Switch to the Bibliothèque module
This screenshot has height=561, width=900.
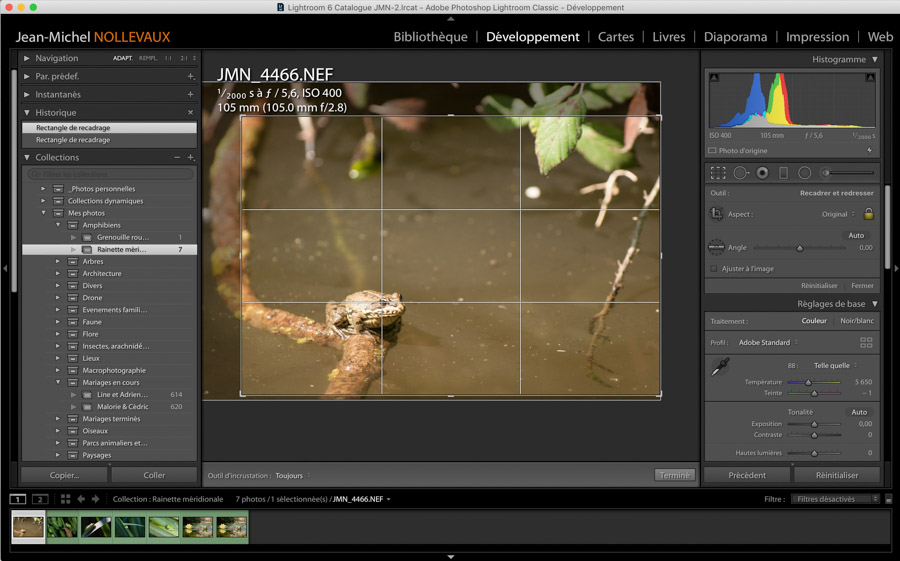(x=430, y=37)
